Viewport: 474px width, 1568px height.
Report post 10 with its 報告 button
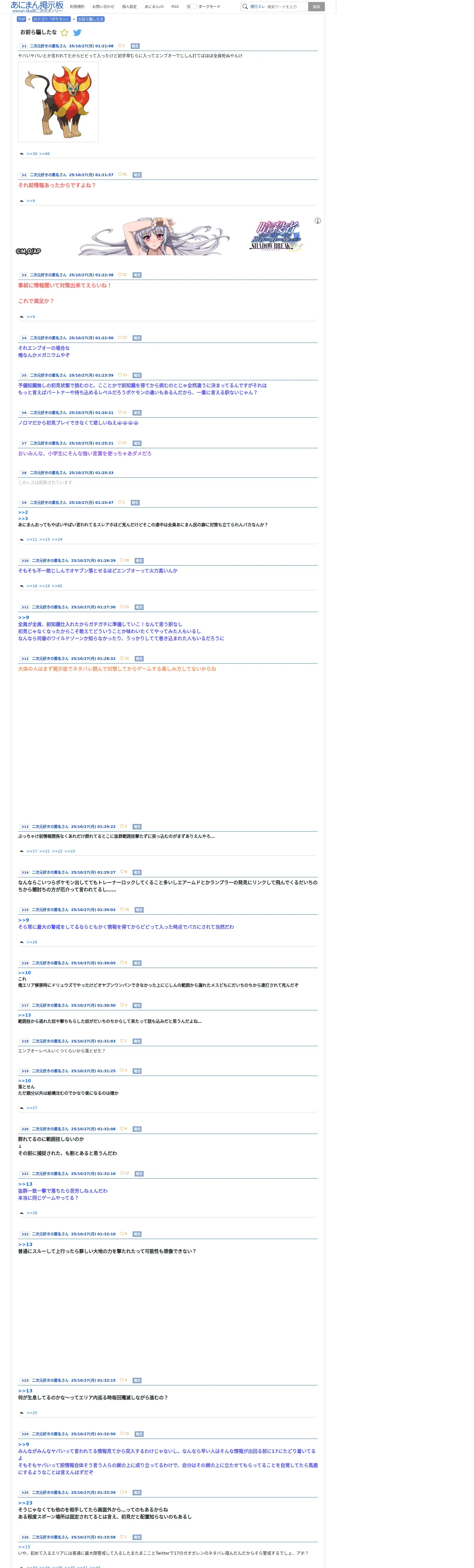(x=139, y=561)
